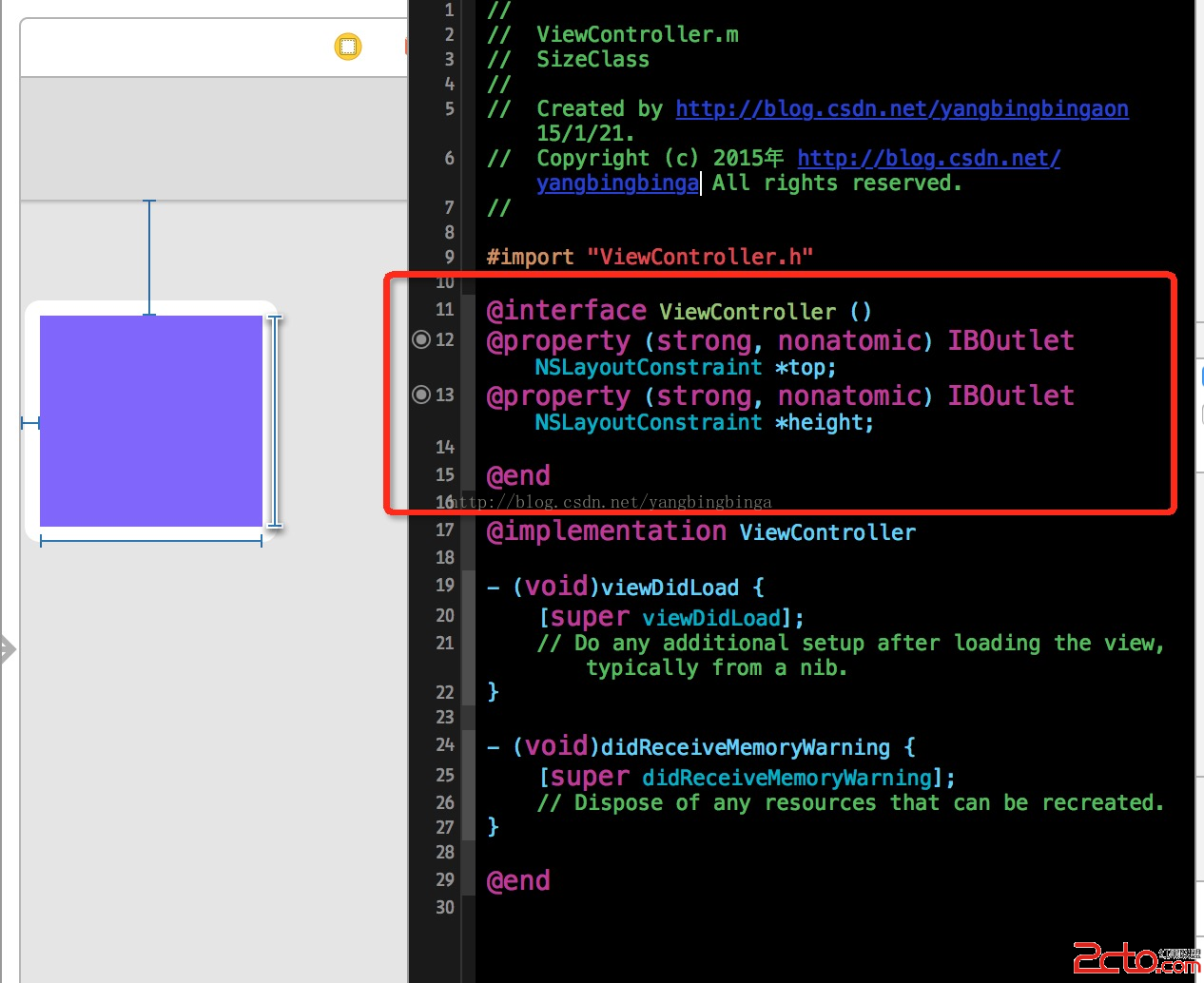Select the top spacing constraint line
The width and height of the screenshot is (1204, 983).
coord(149,257)
